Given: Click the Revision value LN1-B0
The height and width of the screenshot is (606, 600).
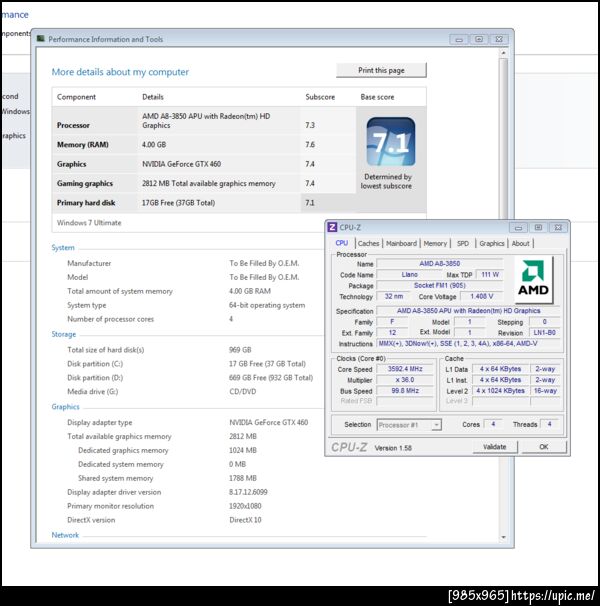Looking at the screenshot, I should pyautogui.click(x=544, y=332).
